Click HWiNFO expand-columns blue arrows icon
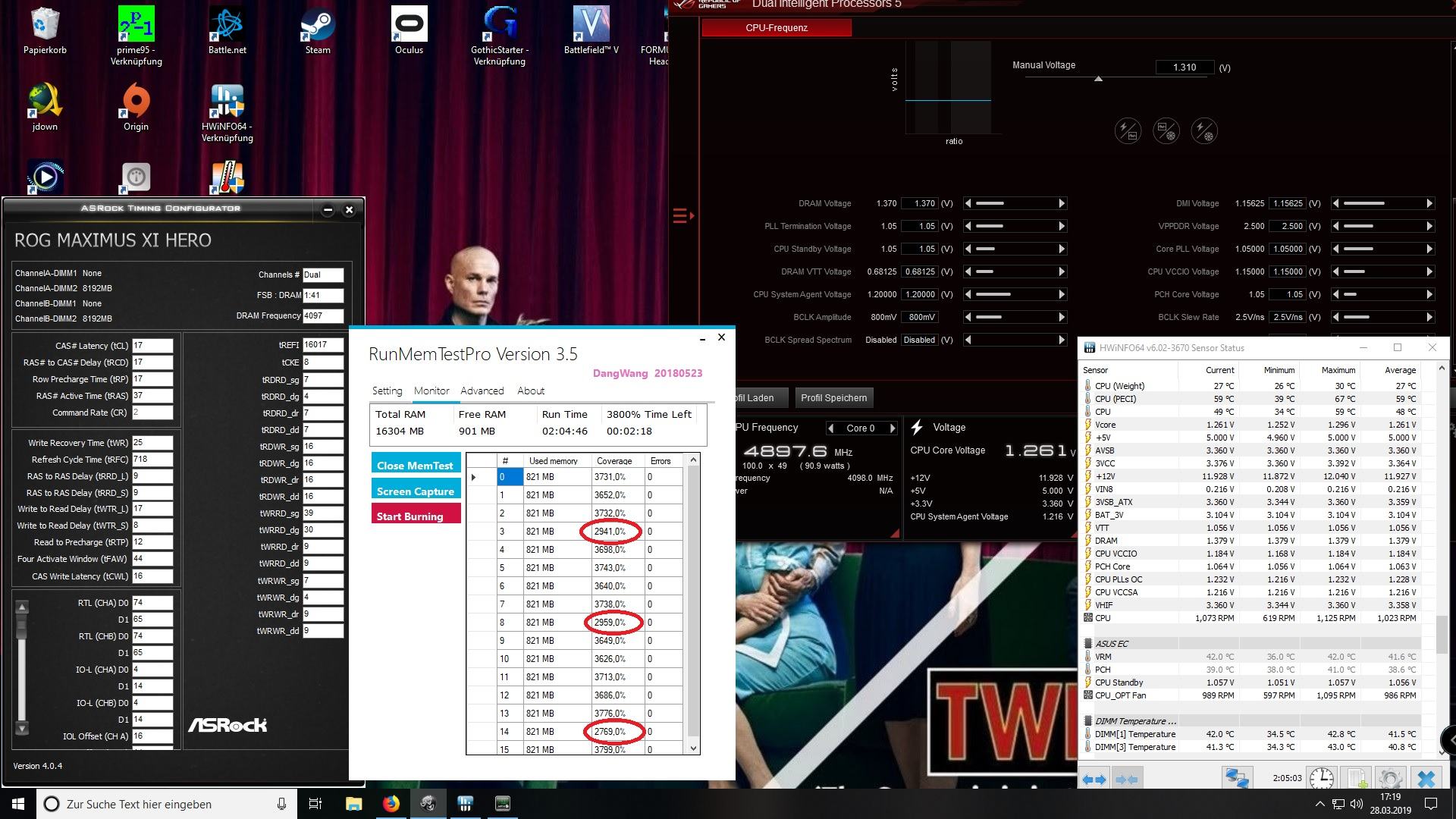 1094,780
